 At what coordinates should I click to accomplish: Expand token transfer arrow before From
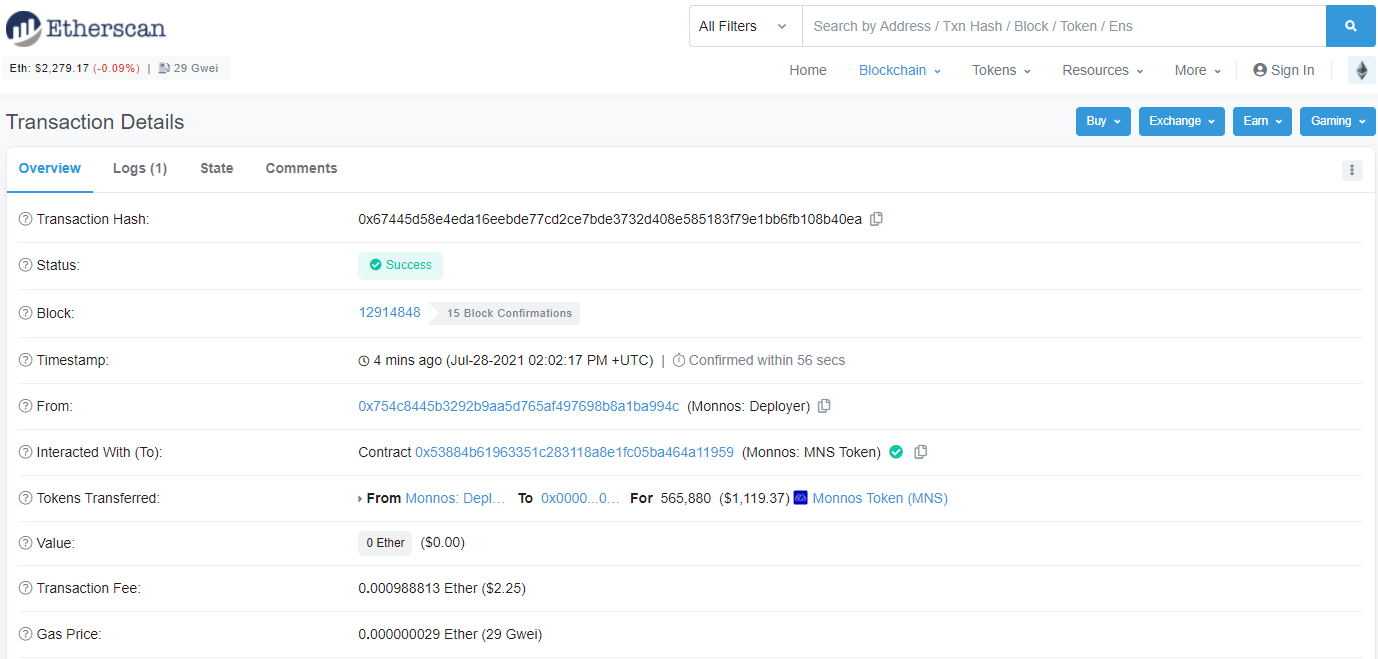pyautogui.click(x=360, y=498)
